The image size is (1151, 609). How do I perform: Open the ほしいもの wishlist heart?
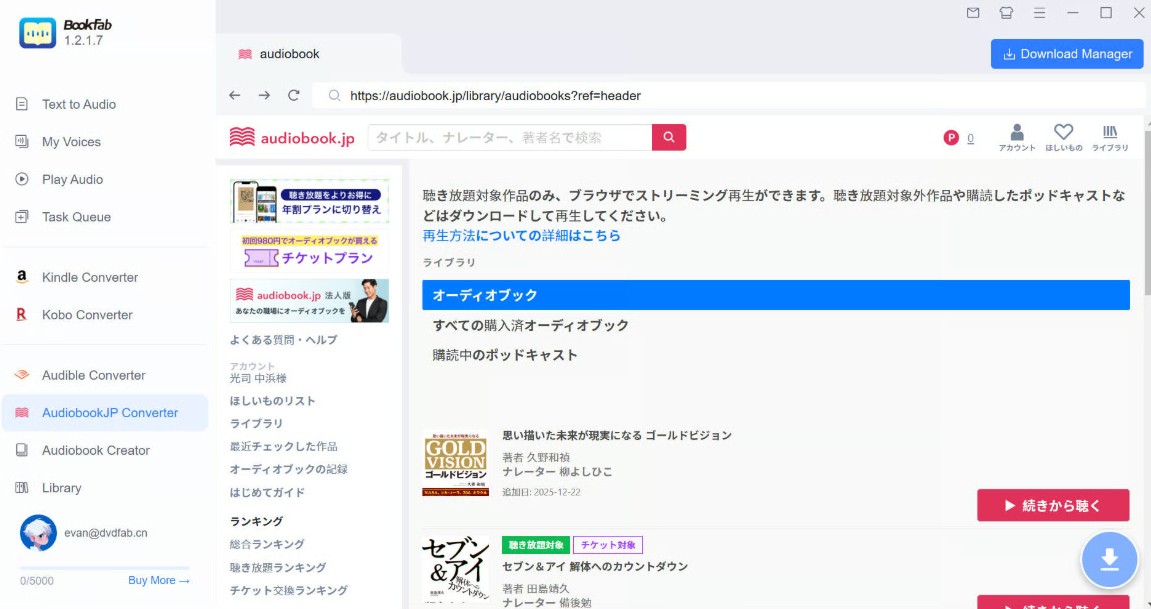[1063, 134]
